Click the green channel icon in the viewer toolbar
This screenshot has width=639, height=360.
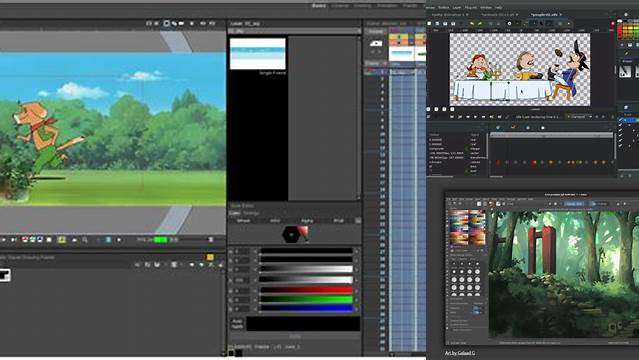(33, 240)
